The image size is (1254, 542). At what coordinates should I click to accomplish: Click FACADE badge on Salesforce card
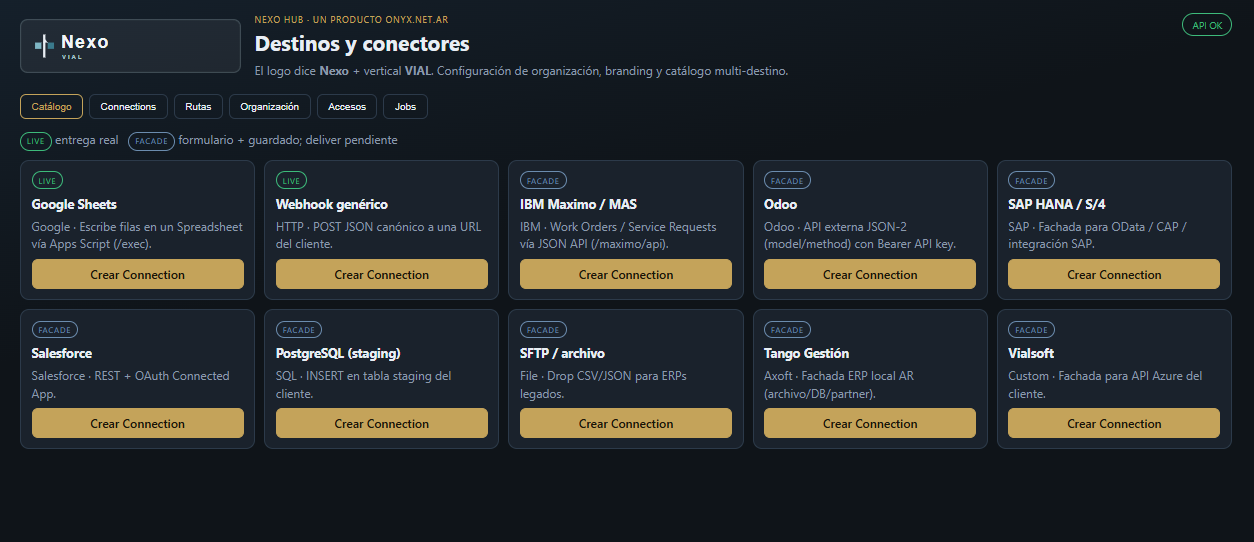click(x=55, y=330)
